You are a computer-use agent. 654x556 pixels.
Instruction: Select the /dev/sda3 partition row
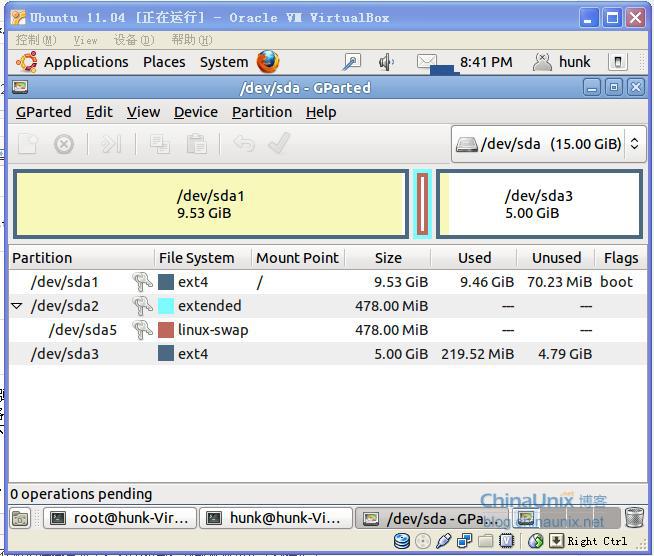coord(328,354)
